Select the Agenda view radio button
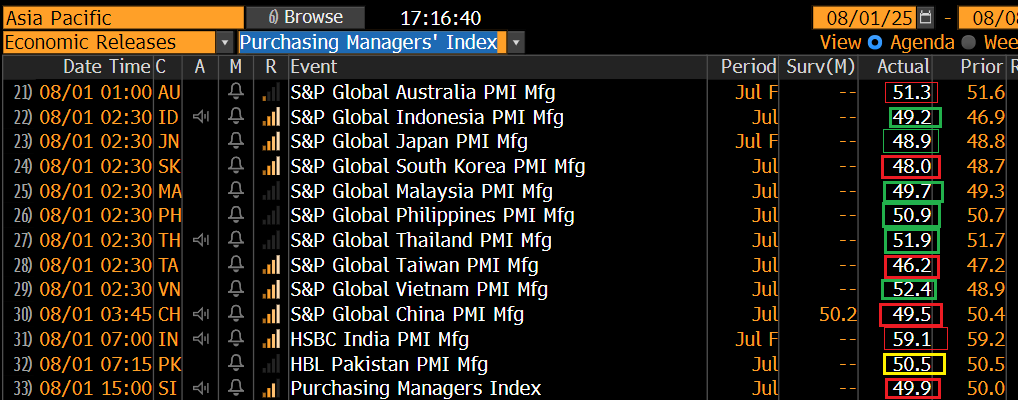The image size is (1018, 400). pos(875,42)
